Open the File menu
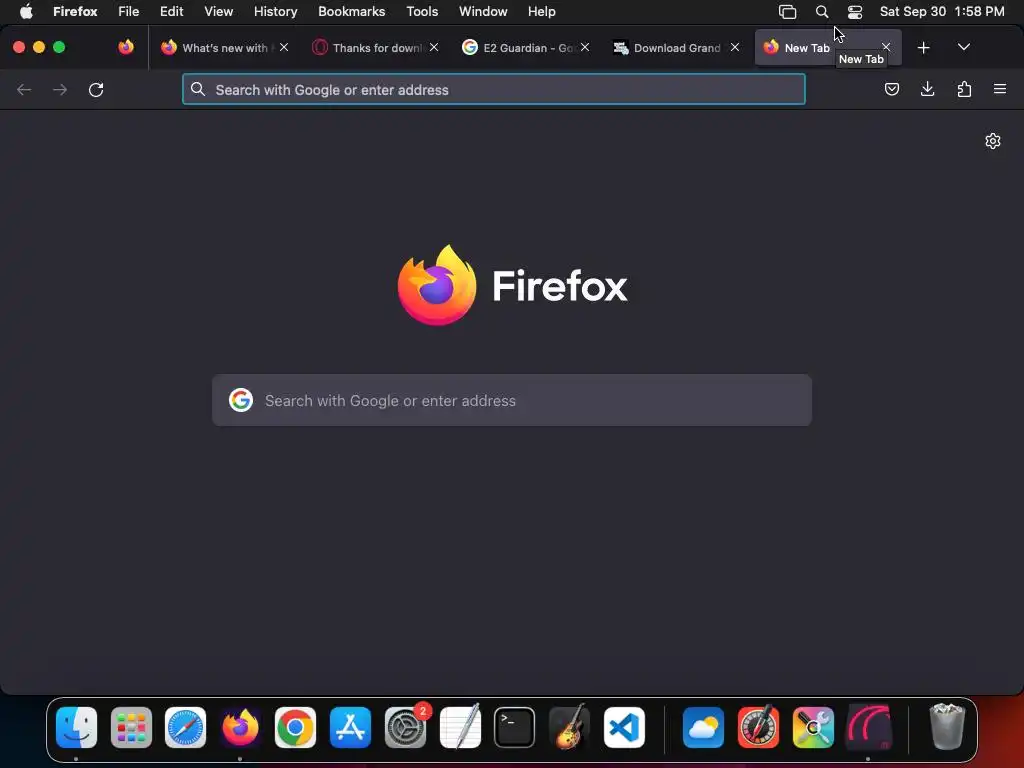 pyautogui.click(x=129, y=11)
